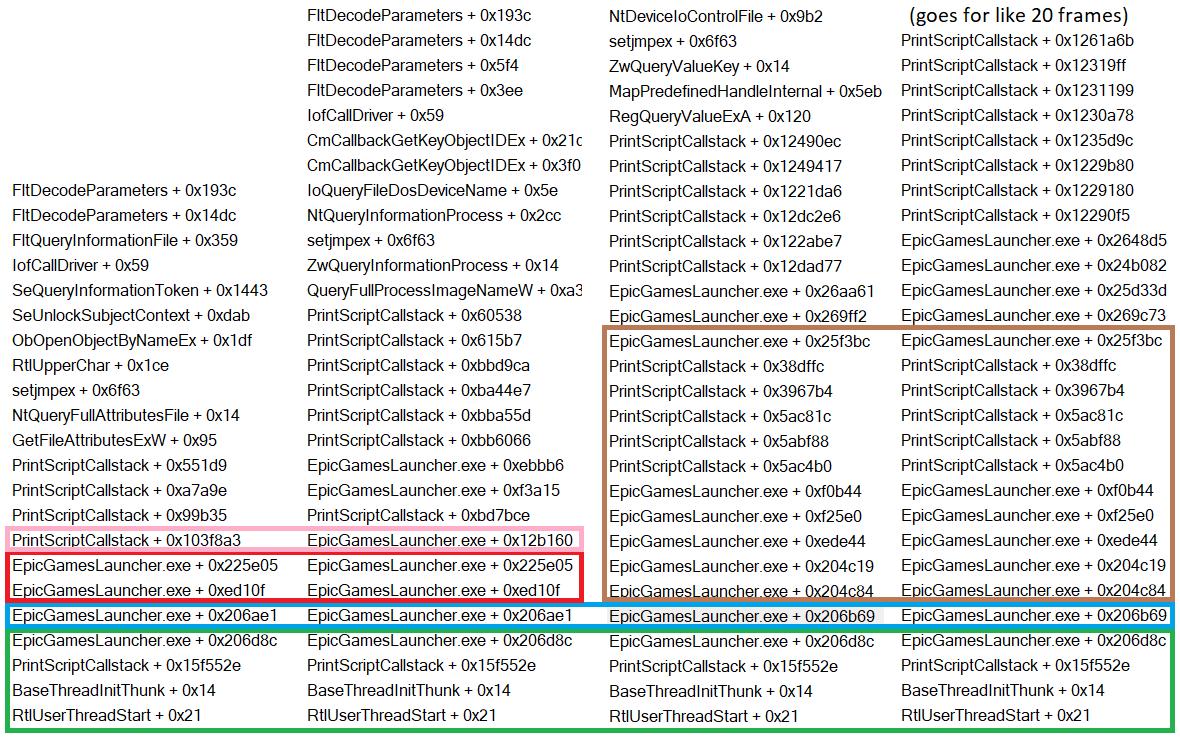Click 'ZwQueryValueKey + 0x14' entry

[699, 66]
